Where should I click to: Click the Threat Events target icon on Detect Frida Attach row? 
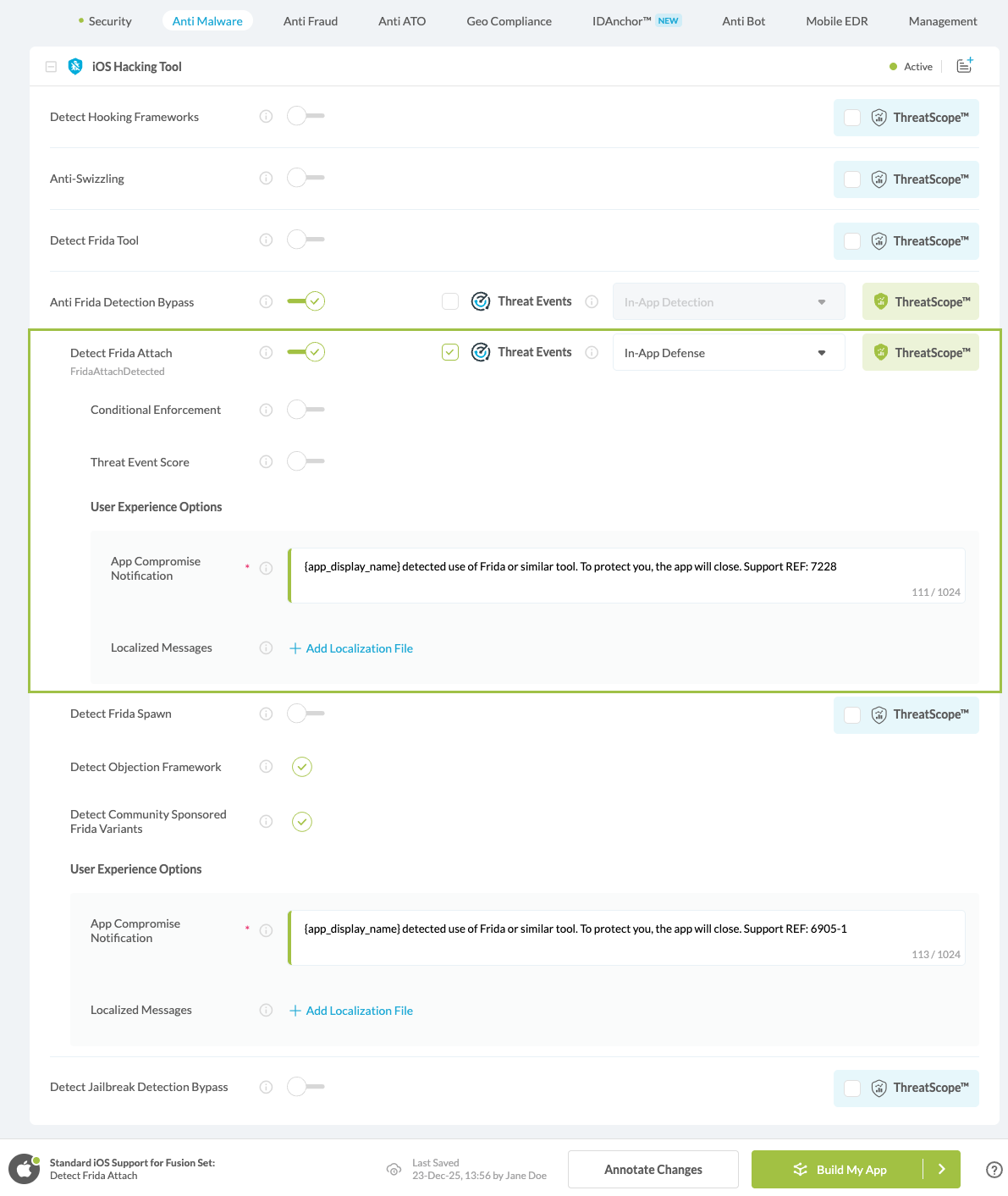tap(481, 351)
